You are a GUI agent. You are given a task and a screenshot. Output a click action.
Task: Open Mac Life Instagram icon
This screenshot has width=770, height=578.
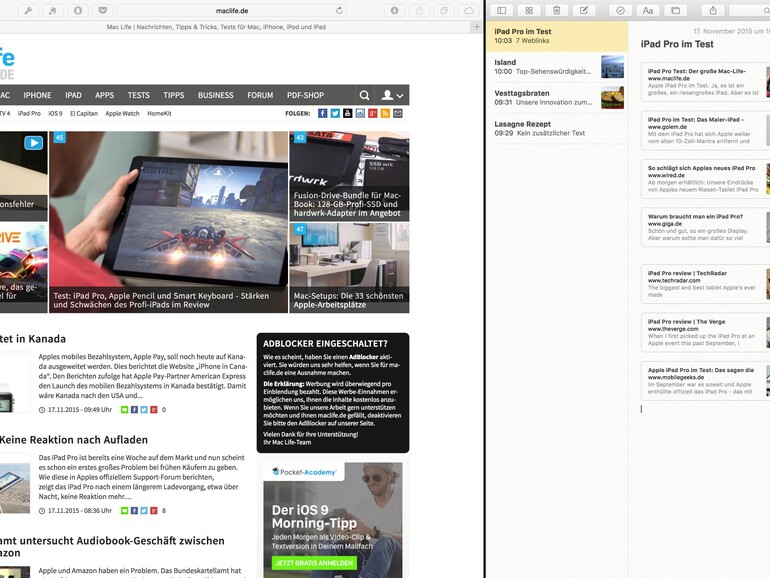(360, 113)
